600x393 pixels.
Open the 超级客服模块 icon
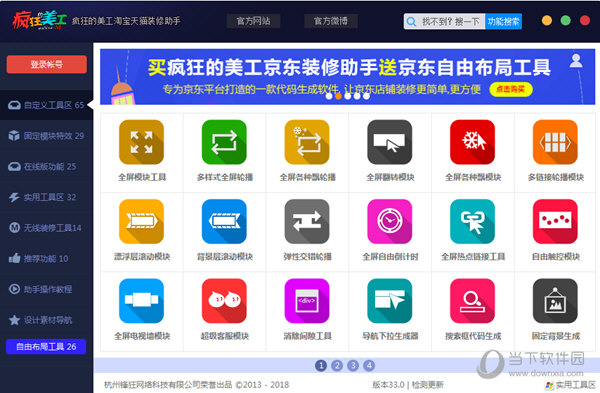[x=224, y=301]
